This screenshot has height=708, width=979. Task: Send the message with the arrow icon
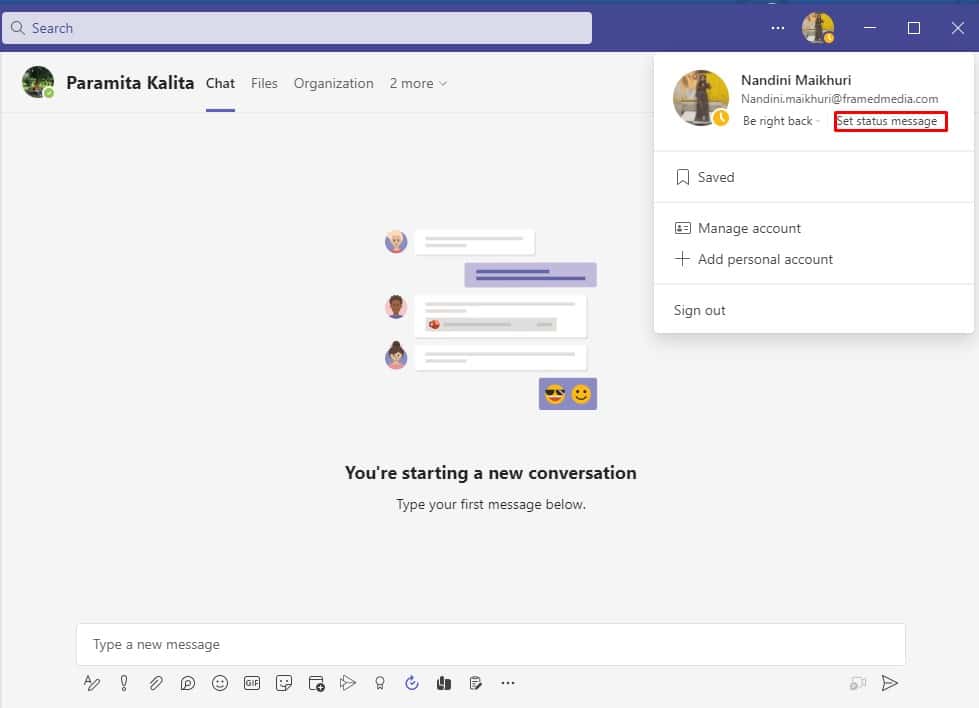tap(890, 683)
